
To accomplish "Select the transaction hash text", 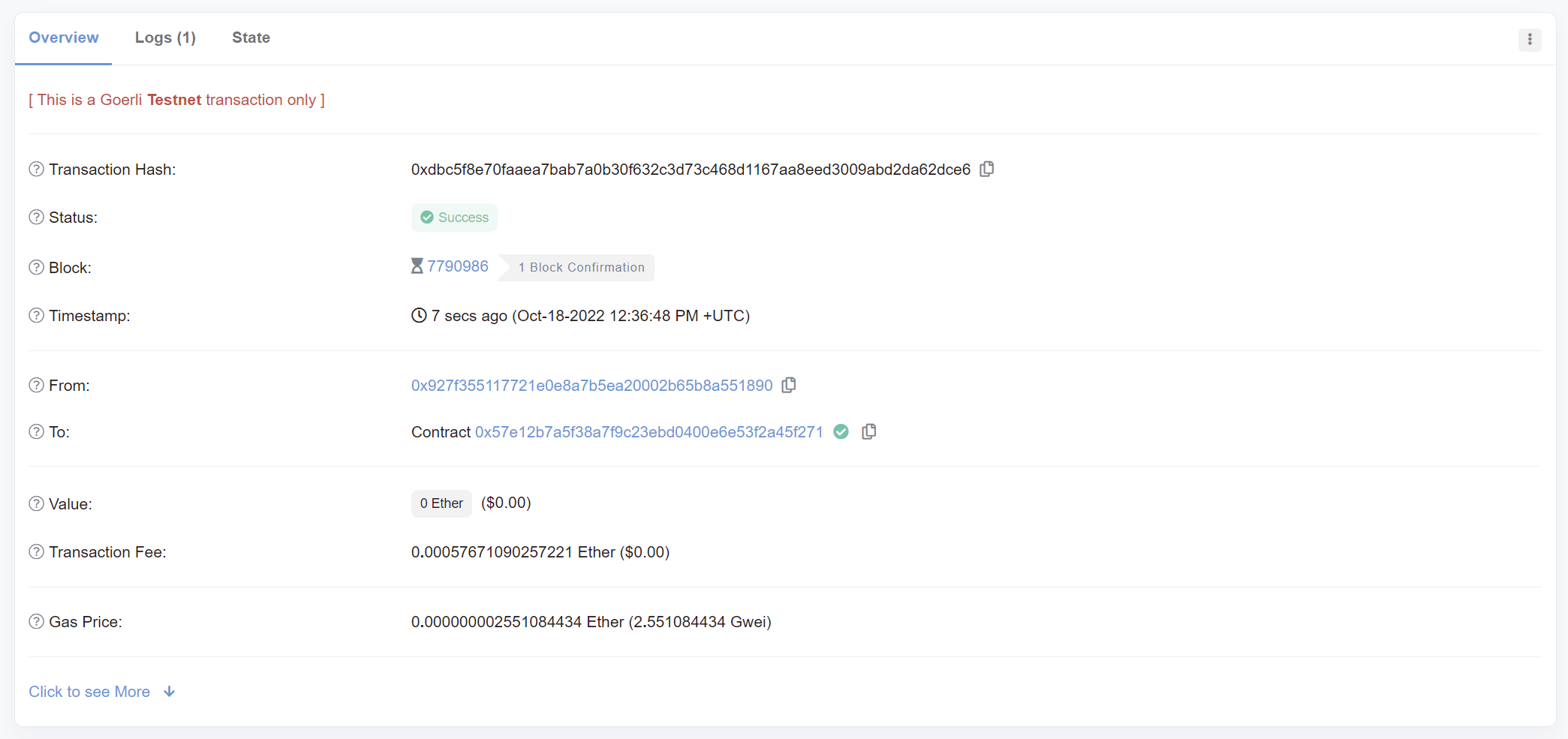I will tap(691, 170).
